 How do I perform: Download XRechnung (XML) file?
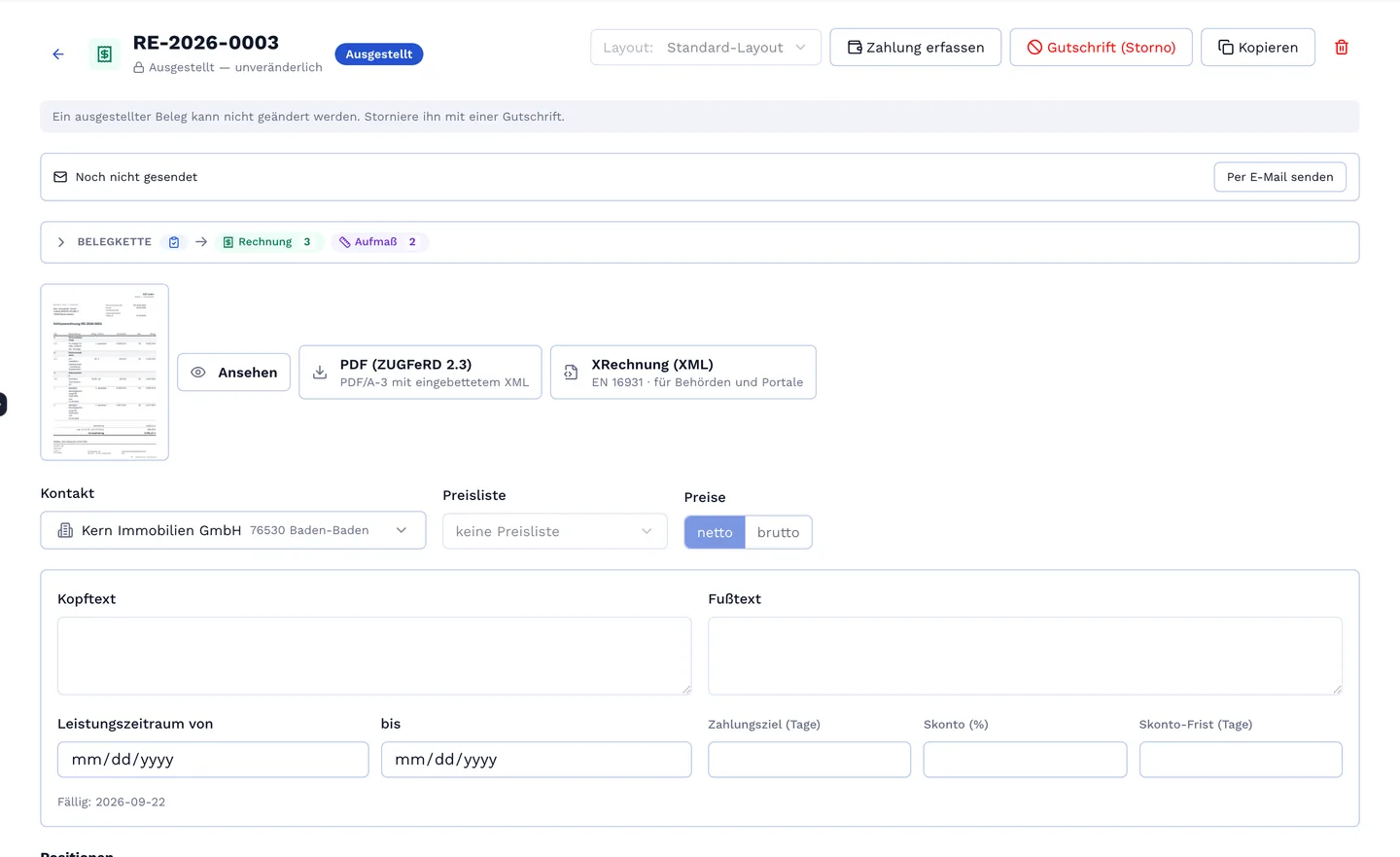683,373
